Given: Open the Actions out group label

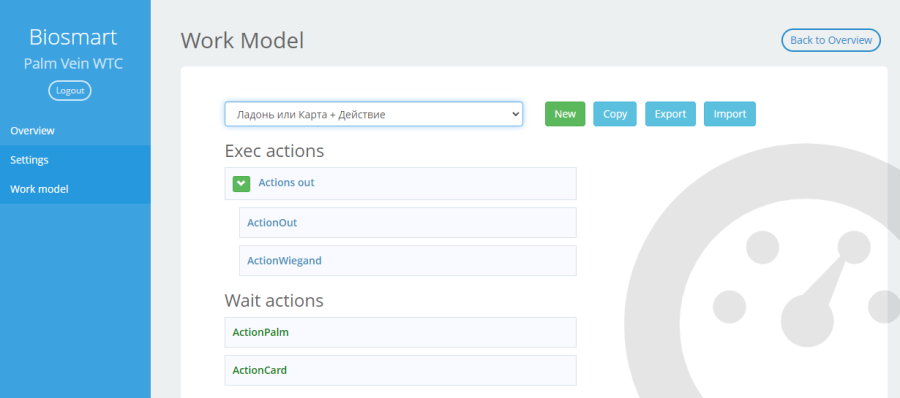Looking at the screenshot, I should (x=286, y=183).
